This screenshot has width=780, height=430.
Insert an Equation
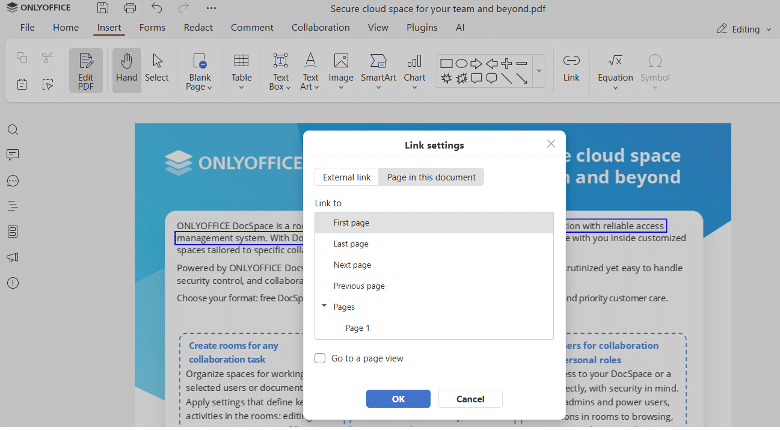tap(615, 71)
